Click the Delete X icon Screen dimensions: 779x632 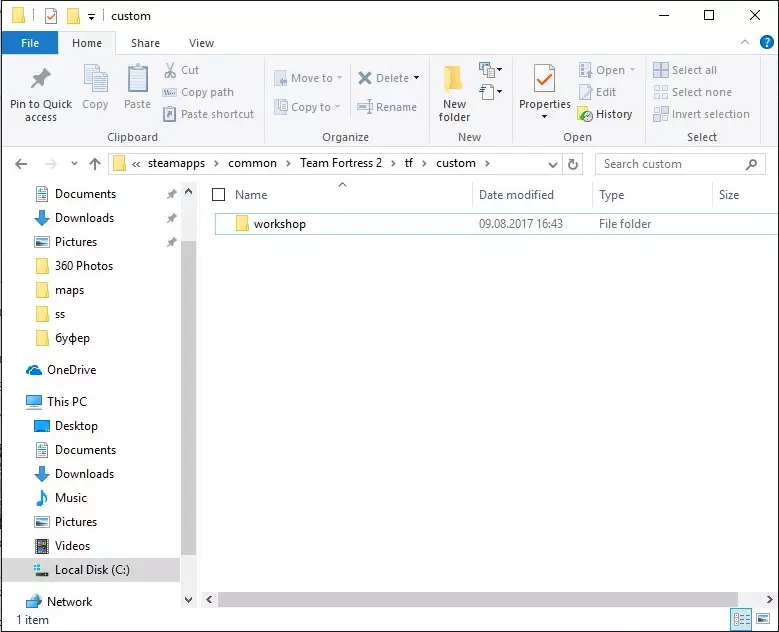pyautogui.click(x=365, y=78)
